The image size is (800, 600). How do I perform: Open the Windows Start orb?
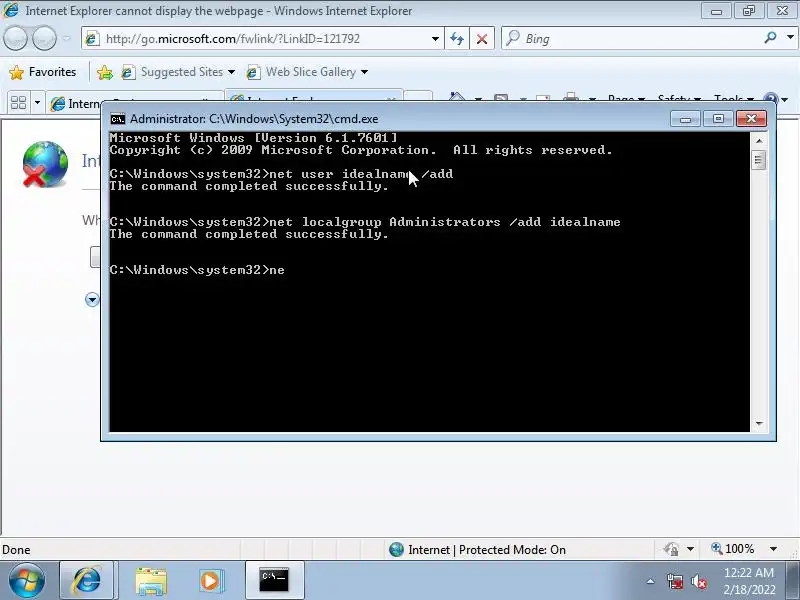click(x=27, y=581)
